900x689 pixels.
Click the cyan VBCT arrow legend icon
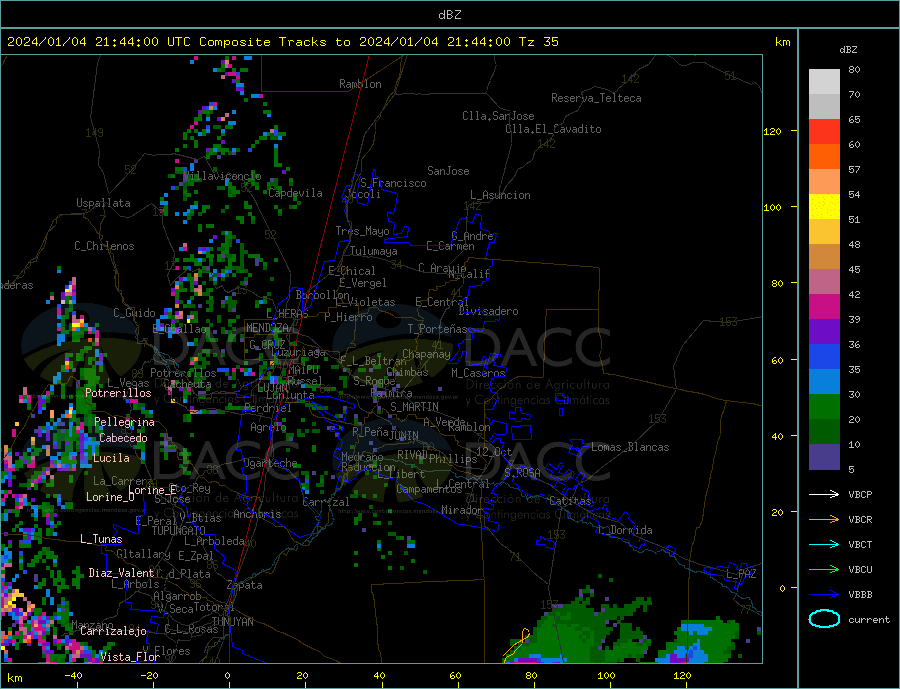(x=824, y=544)
